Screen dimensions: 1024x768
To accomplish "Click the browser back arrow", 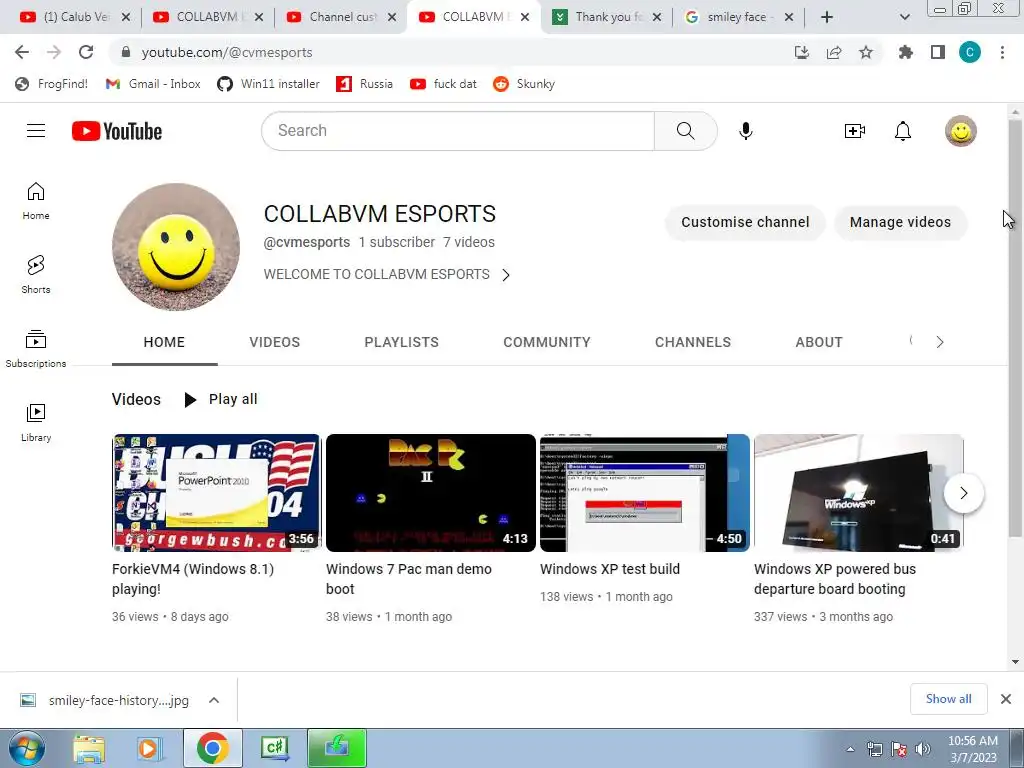I will (x=22, y=52).
